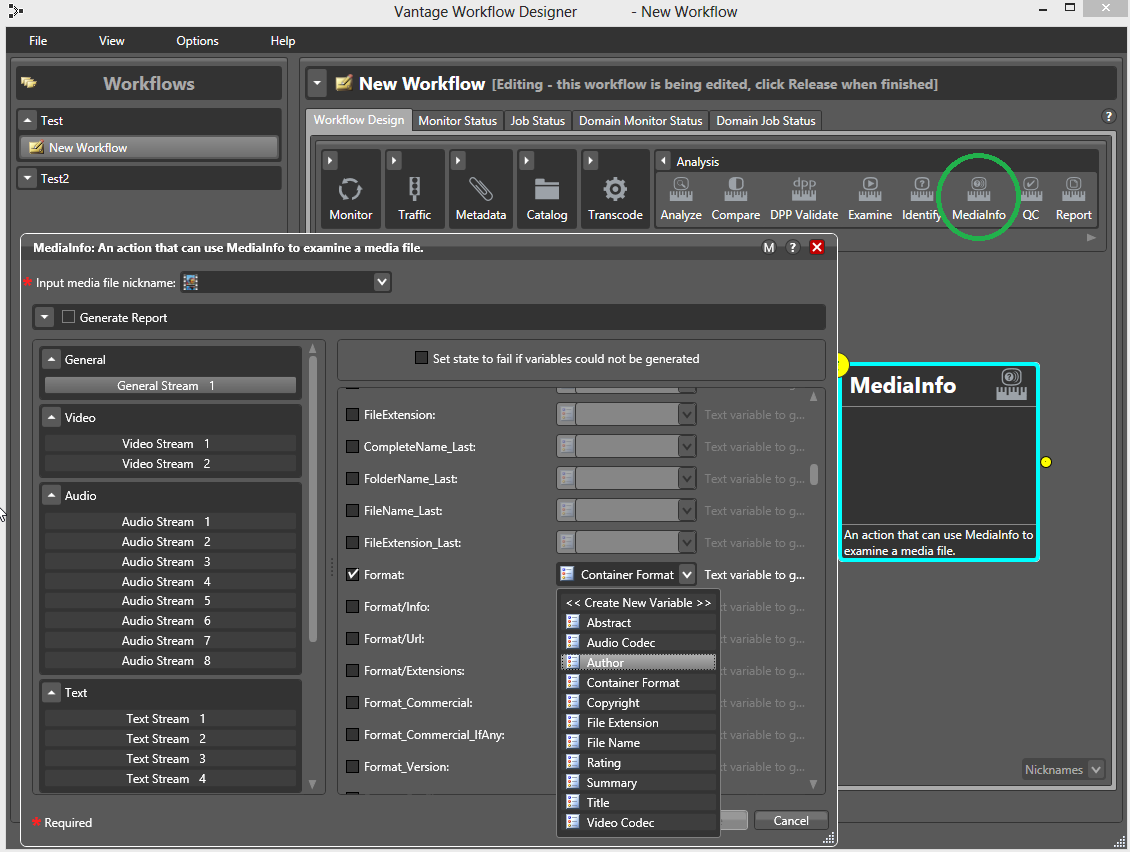Select Audio Stream 5
This screenshot has width=1130, height=852.
click(170, 601)
